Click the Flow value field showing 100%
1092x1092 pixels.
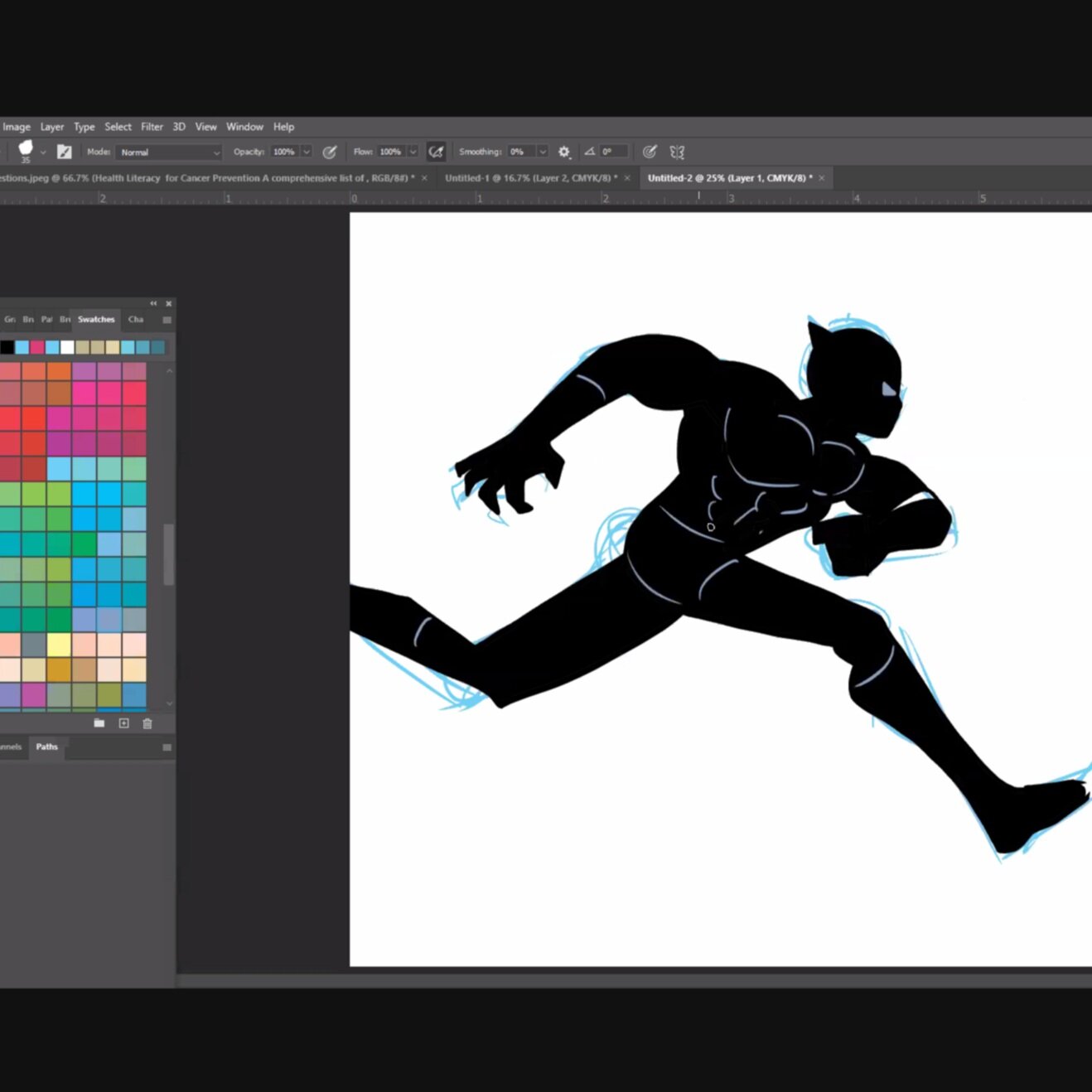pyautogui.click(x=391, y=152)
